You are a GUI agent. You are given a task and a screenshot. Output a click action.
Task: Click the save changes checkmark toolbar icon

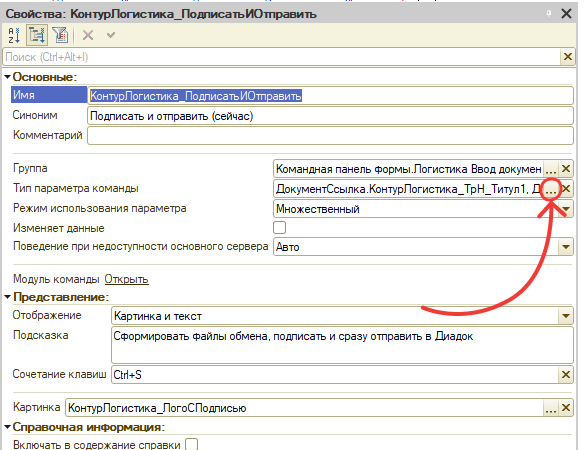[x=111, y=35]
